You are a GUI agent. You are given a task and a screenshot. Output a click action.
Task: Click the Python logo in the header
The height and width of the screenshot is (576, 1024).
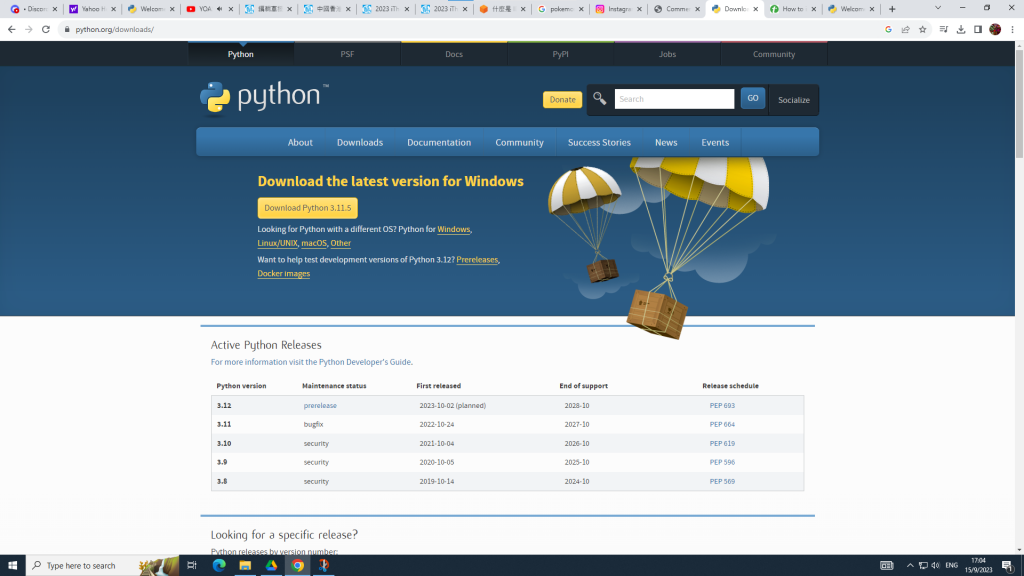(264, 98)
